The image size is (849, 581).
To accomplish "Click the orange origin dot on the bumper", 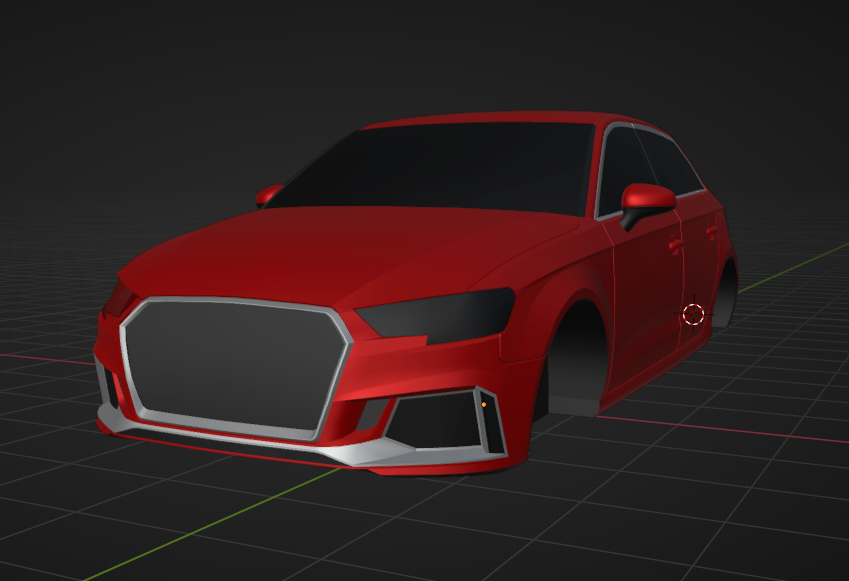I will pos(484,404).
